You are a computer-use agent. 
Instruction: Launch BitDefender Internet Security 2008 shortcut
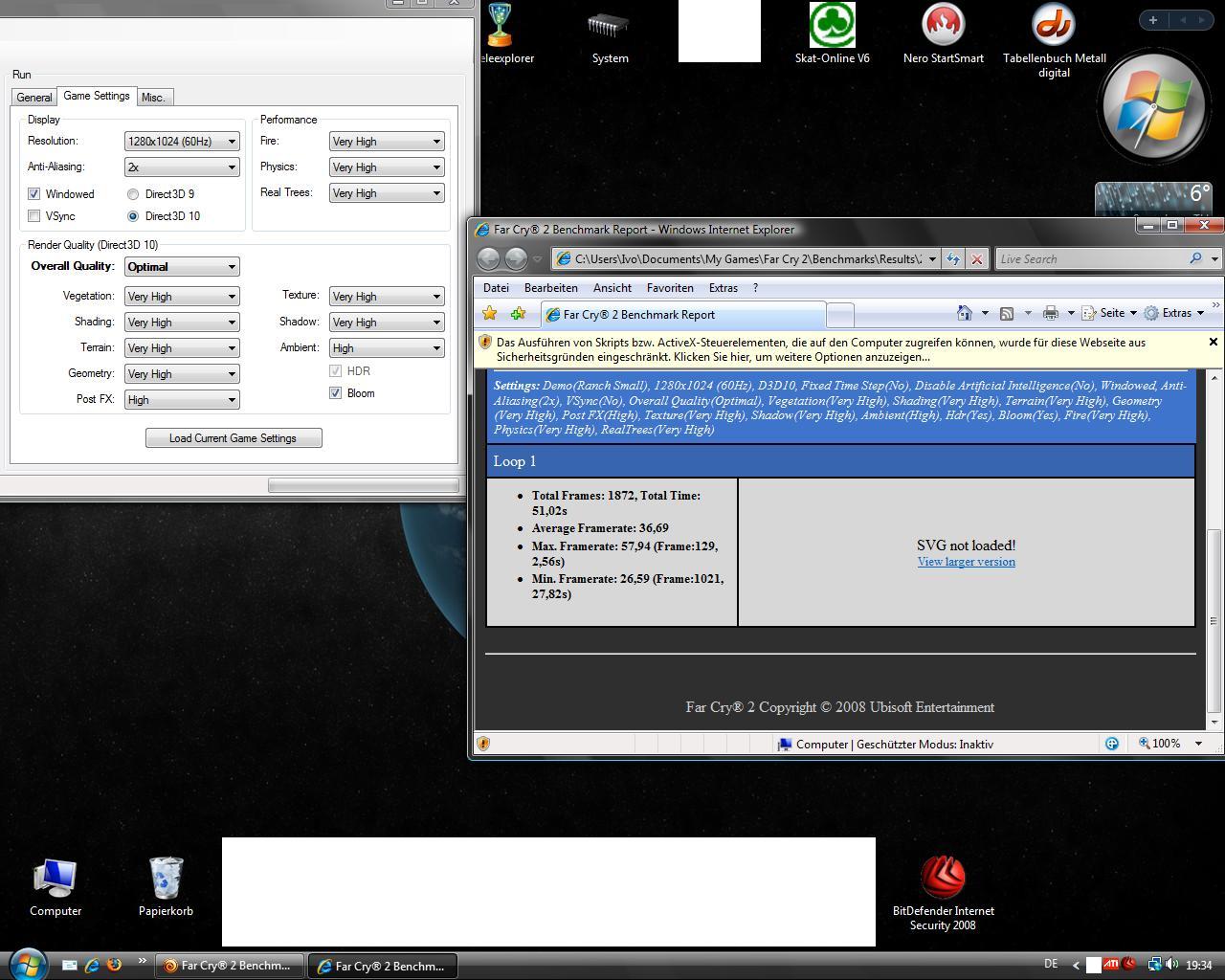943,893
